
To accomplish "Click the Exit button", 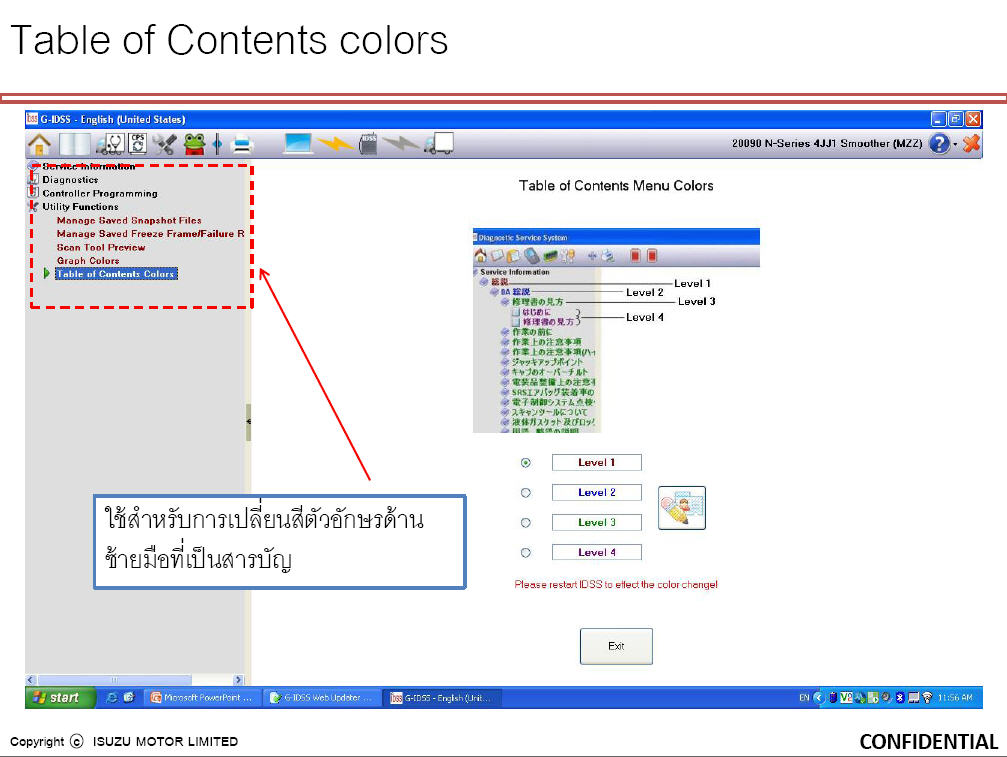I will click(616, 646).
